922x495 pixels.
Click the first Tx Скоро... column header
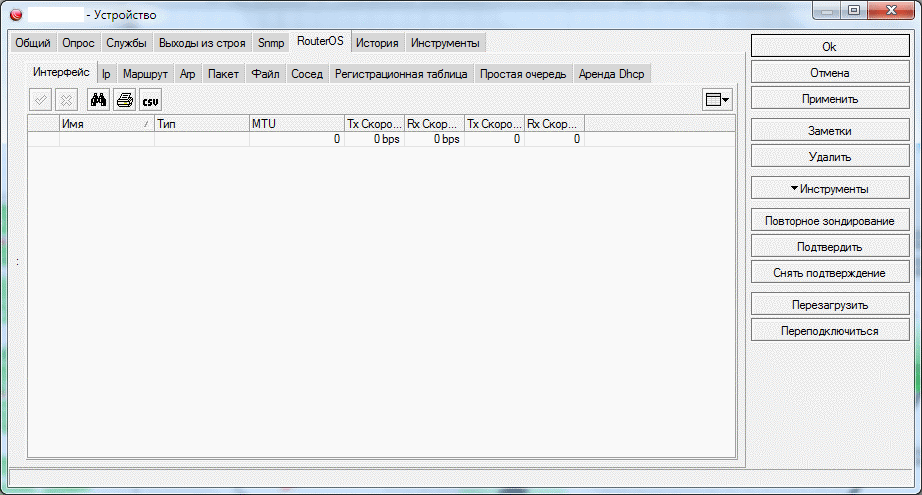click(375, 123)
